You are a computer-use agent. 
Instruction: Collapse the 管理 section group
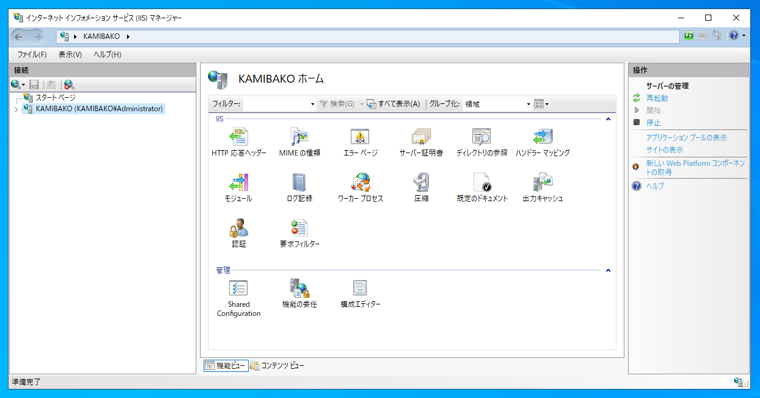point(608,270)
